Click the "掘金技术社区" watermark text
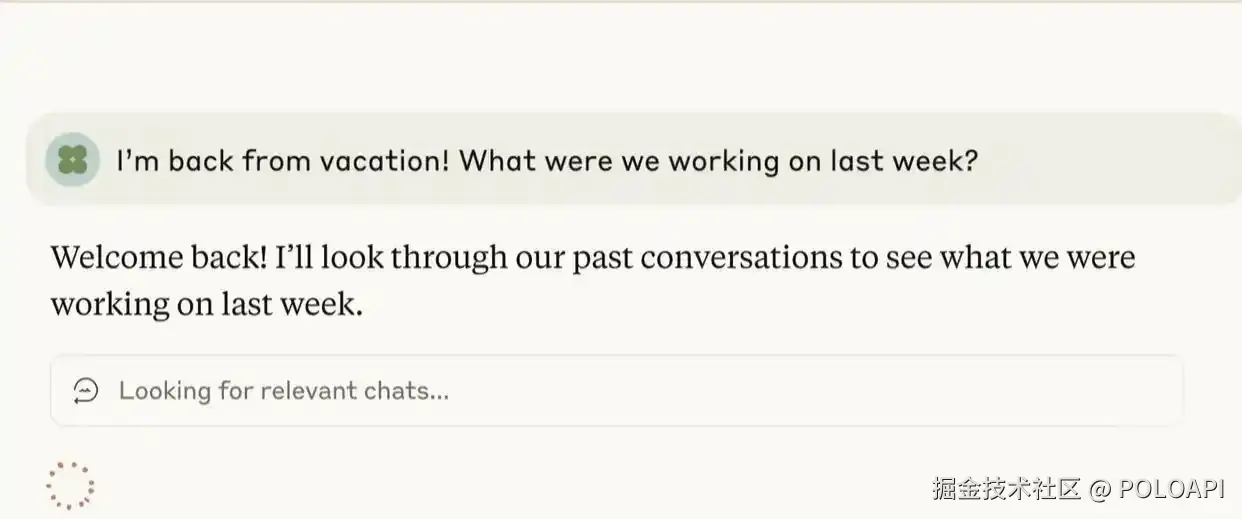 [x=1006, y=489]
